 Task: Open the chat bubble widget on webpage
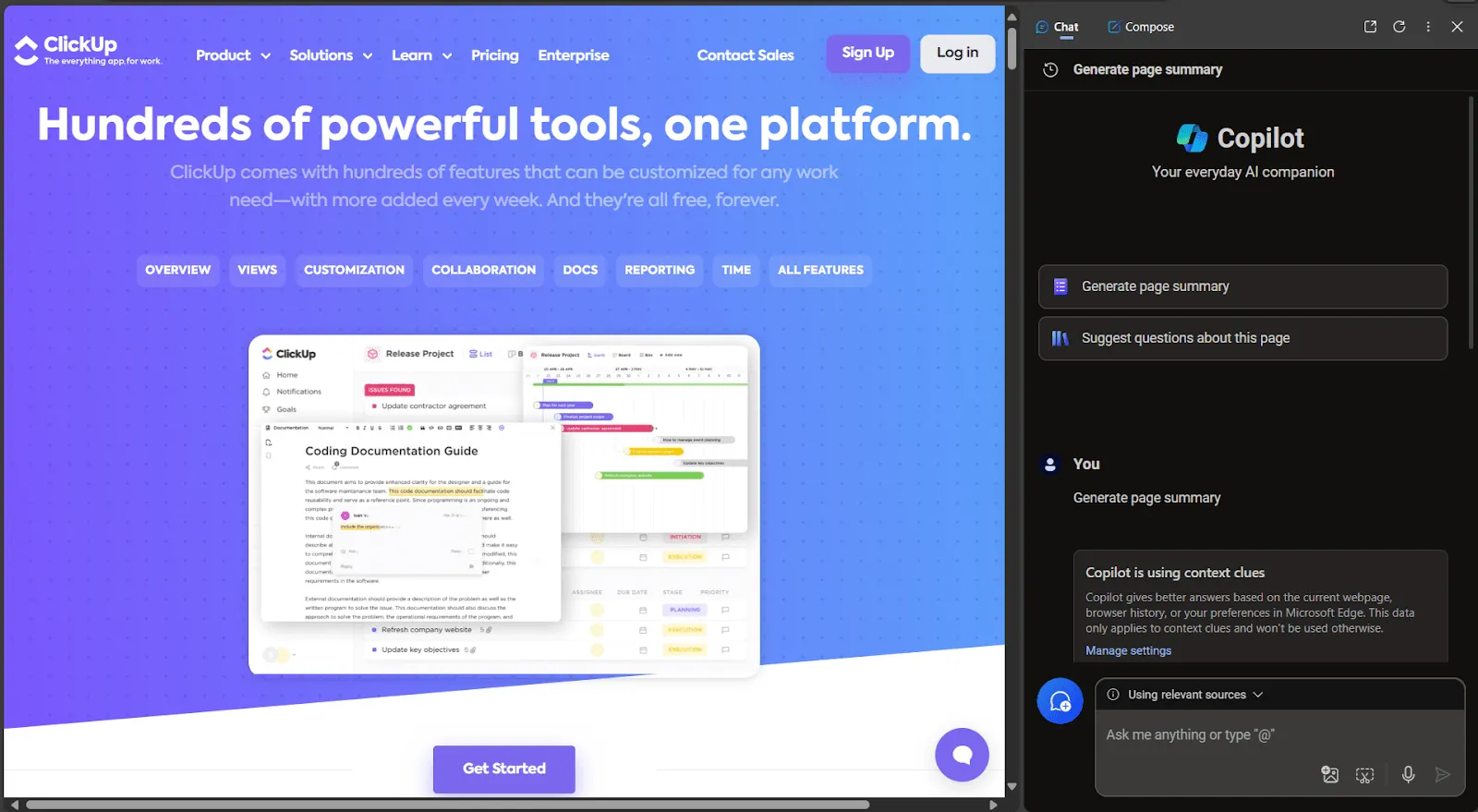tap(962, 755)
